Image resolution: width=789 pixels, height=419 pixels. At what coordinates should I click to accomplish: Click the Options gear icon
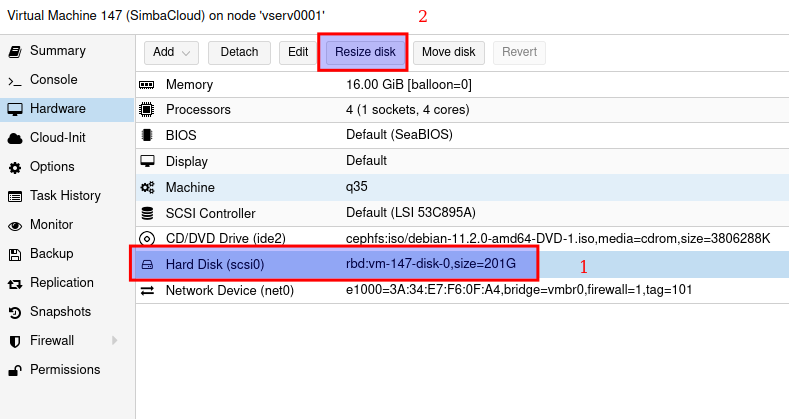pyautogui.click(x=15, y=168)
